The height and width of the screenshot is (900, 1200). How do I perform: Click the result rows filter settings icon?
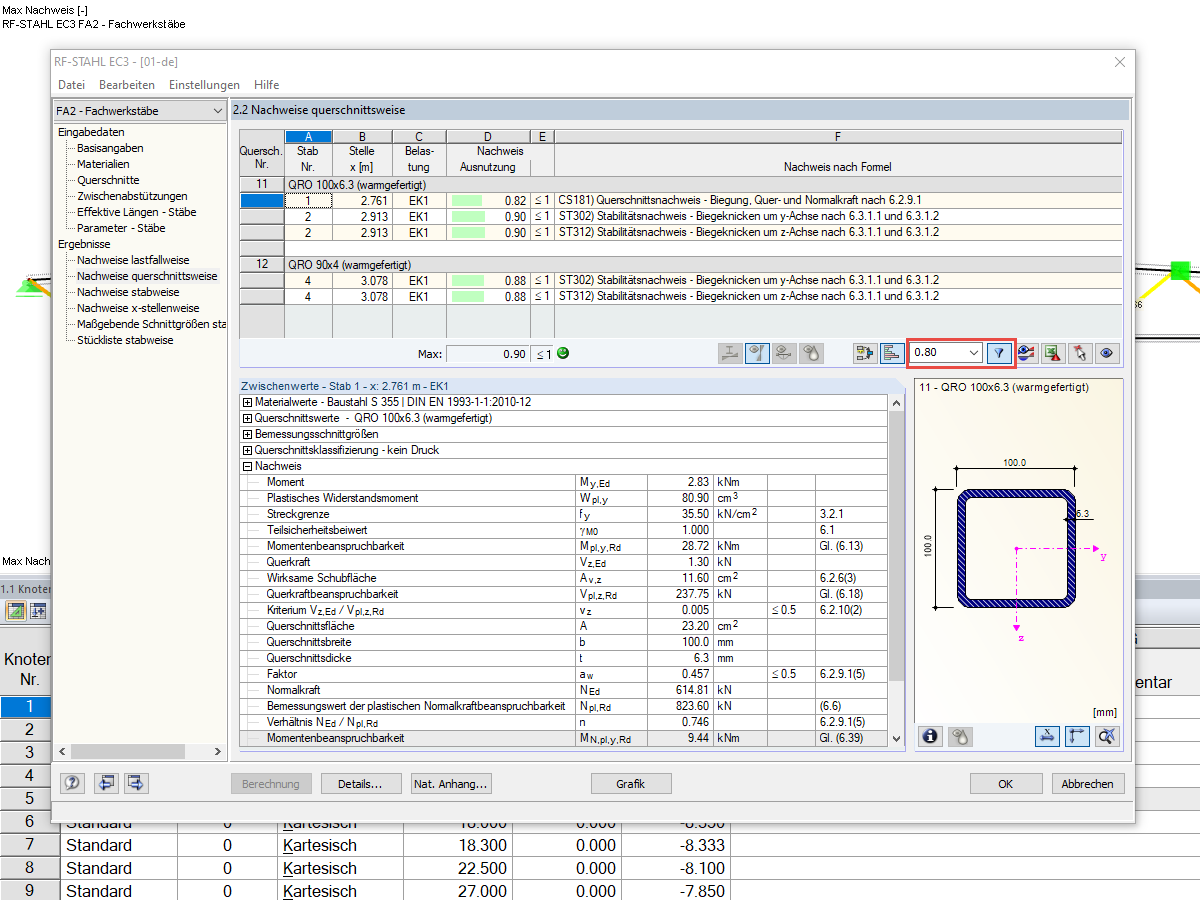pyautogui.click(x=865, y=353)
